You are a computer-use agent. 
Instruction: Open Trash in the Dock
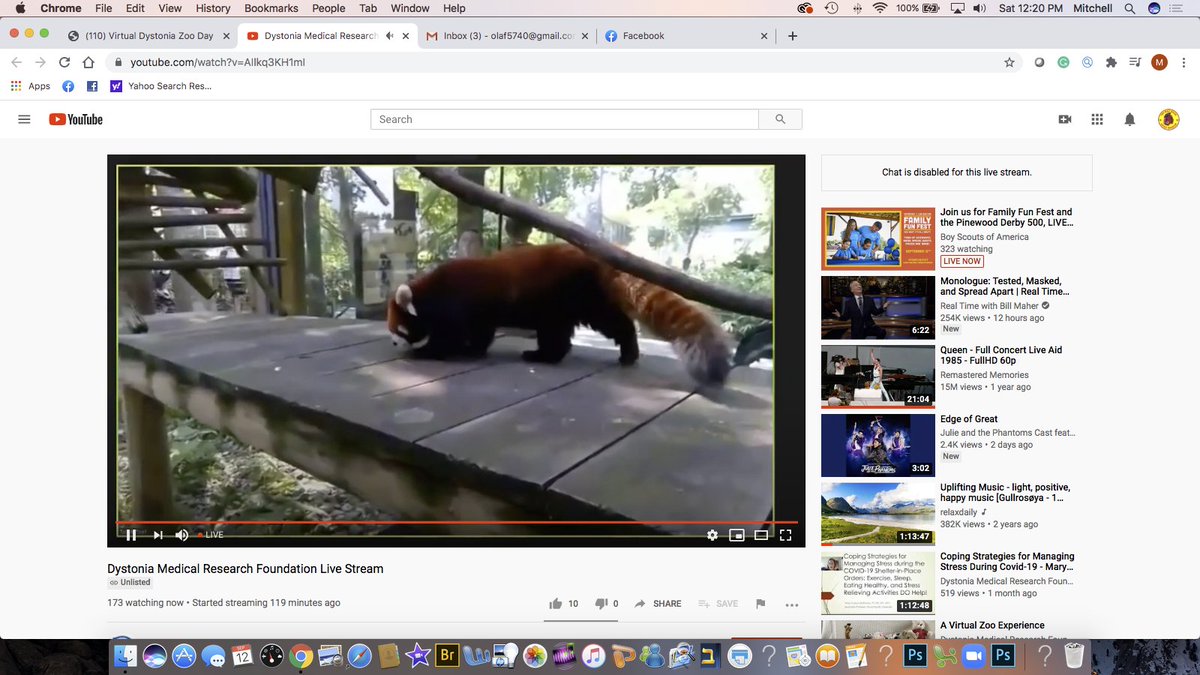(x=1074, y=656)
